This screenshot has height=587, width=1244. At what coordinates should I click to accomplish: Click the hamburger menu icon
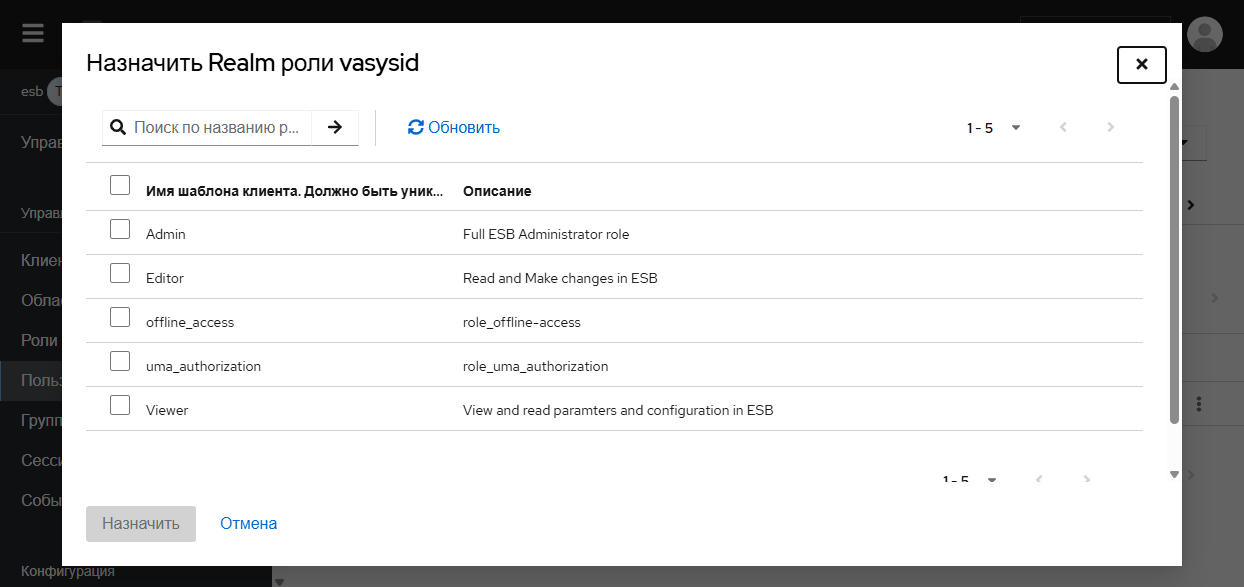[33, 33]
